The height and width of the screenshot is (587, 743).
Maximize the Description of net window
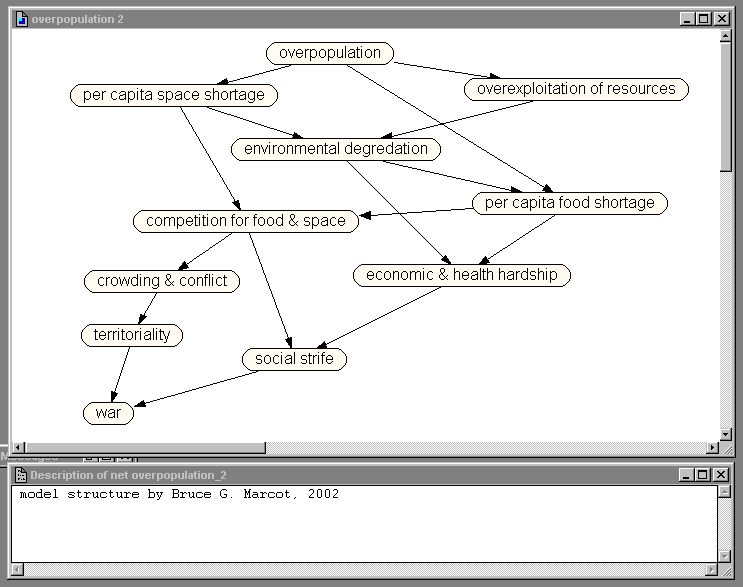click(703, 474)
